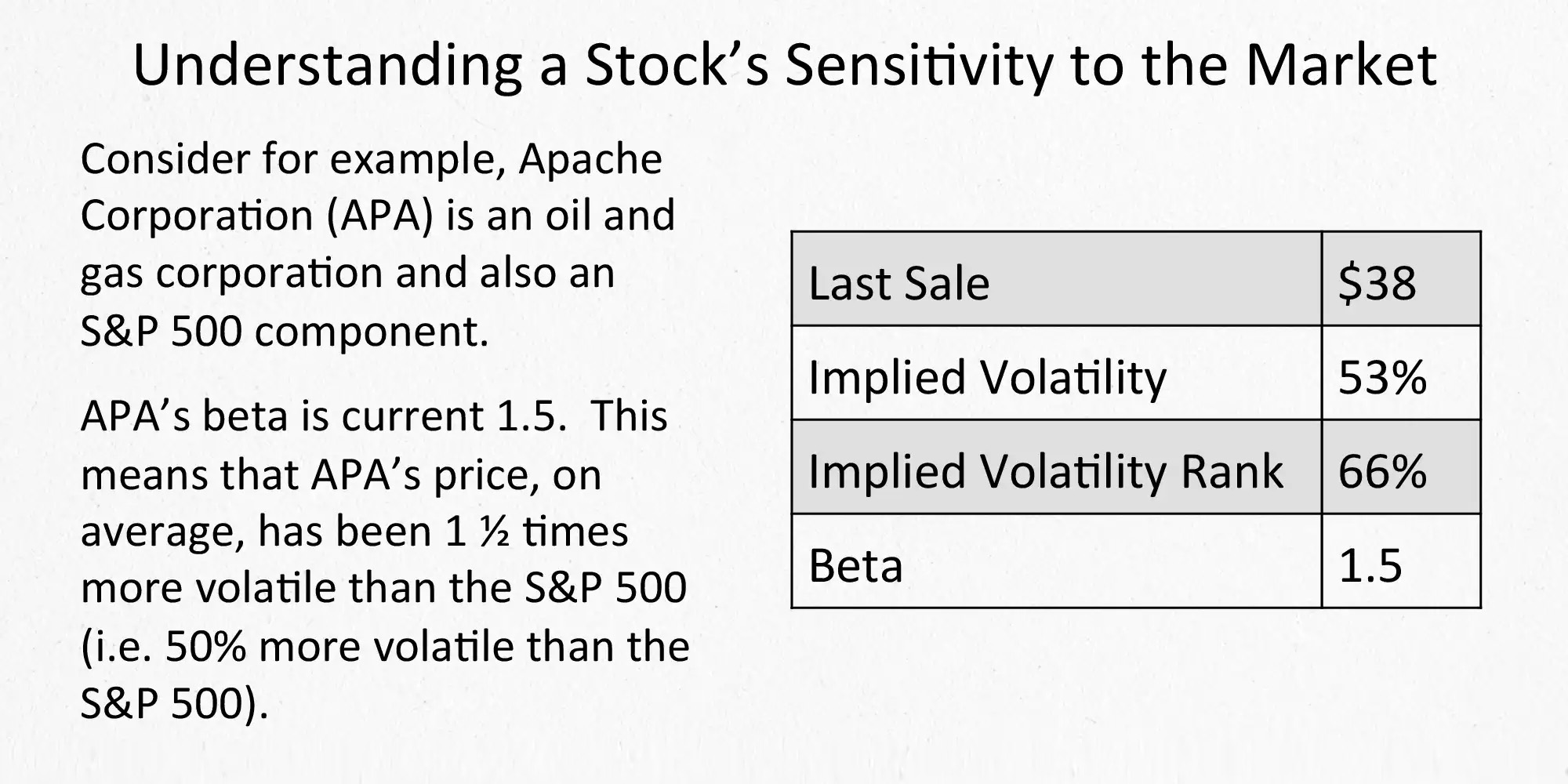Click the "Implied Volatility" label in second row
Screen dimensions: 1568x784
pyautogui.click(x=987, y=377)
